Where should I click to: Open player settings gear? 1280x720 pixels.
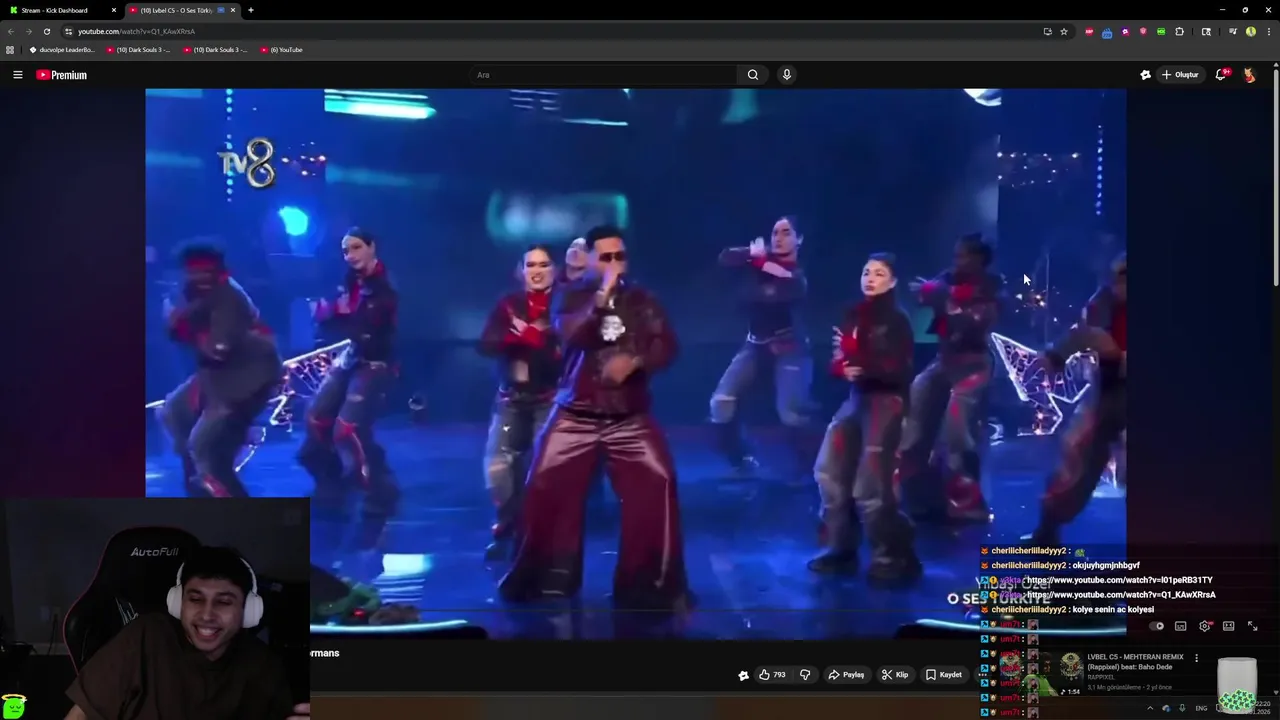(x=1205, y=626)
